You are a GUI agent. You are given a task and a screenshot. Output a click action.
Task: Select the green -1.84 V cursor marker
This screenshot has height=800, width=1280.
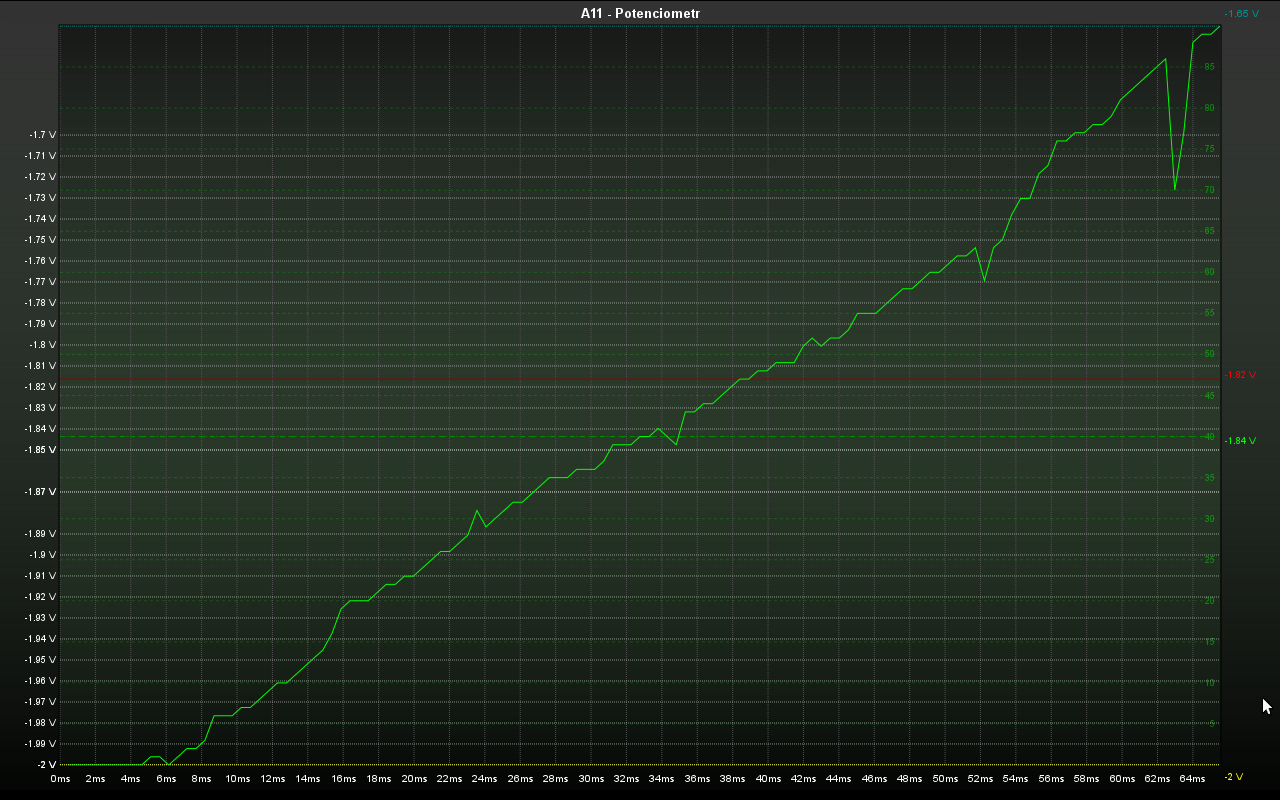[1240, 441]
